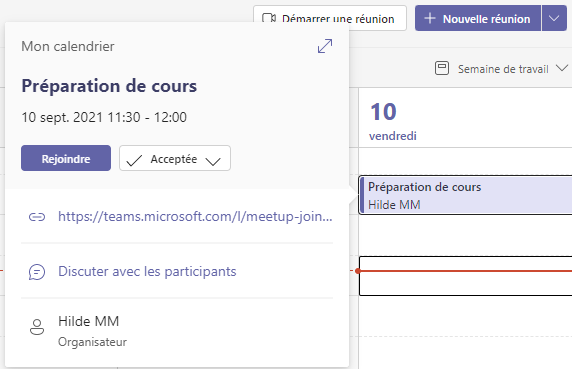The width and height of the screenshot is (572, 369).
Task: Click the Nouvelle réunion button
Action: (478, 18)
